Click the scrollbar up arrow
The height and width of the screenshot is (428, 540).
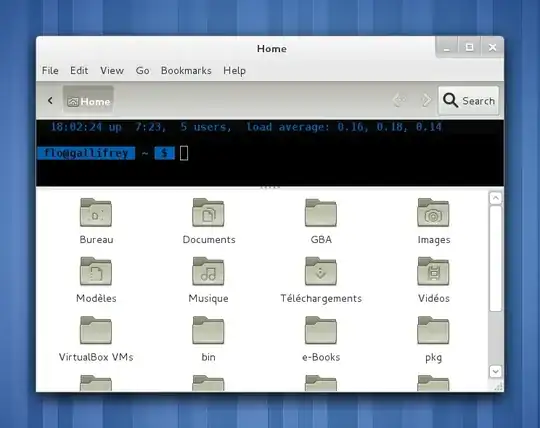(495, 198)
